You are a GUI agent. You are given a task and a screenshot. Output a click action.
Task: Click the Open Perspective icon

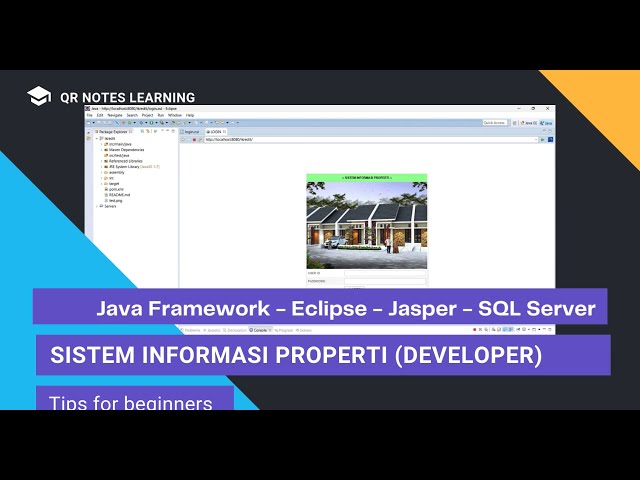pos(515,123)
